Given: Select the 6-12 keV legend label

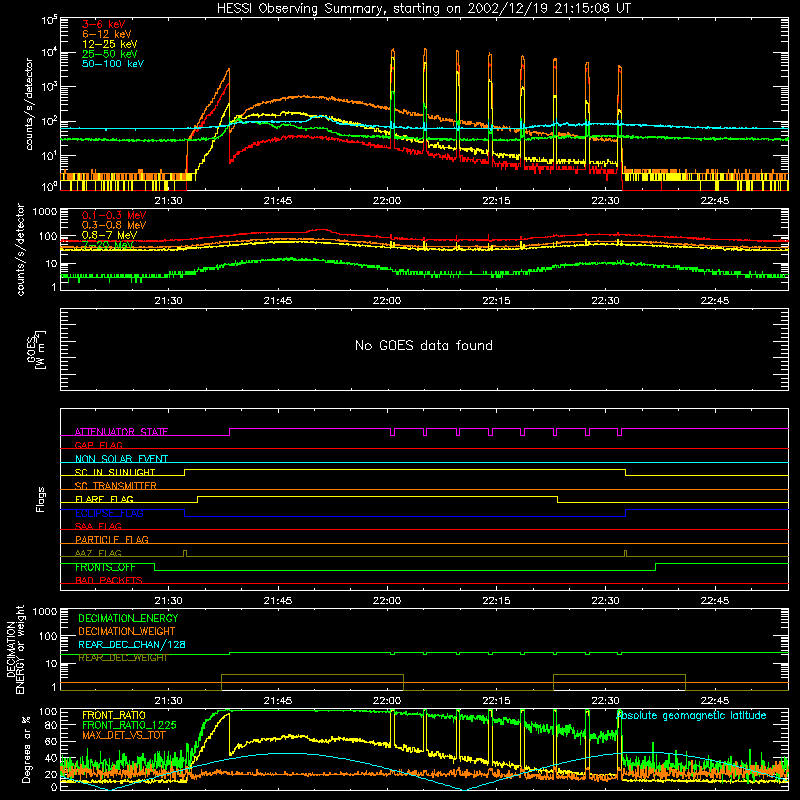Looking at the screenshot, I should (x=107, y=34).
